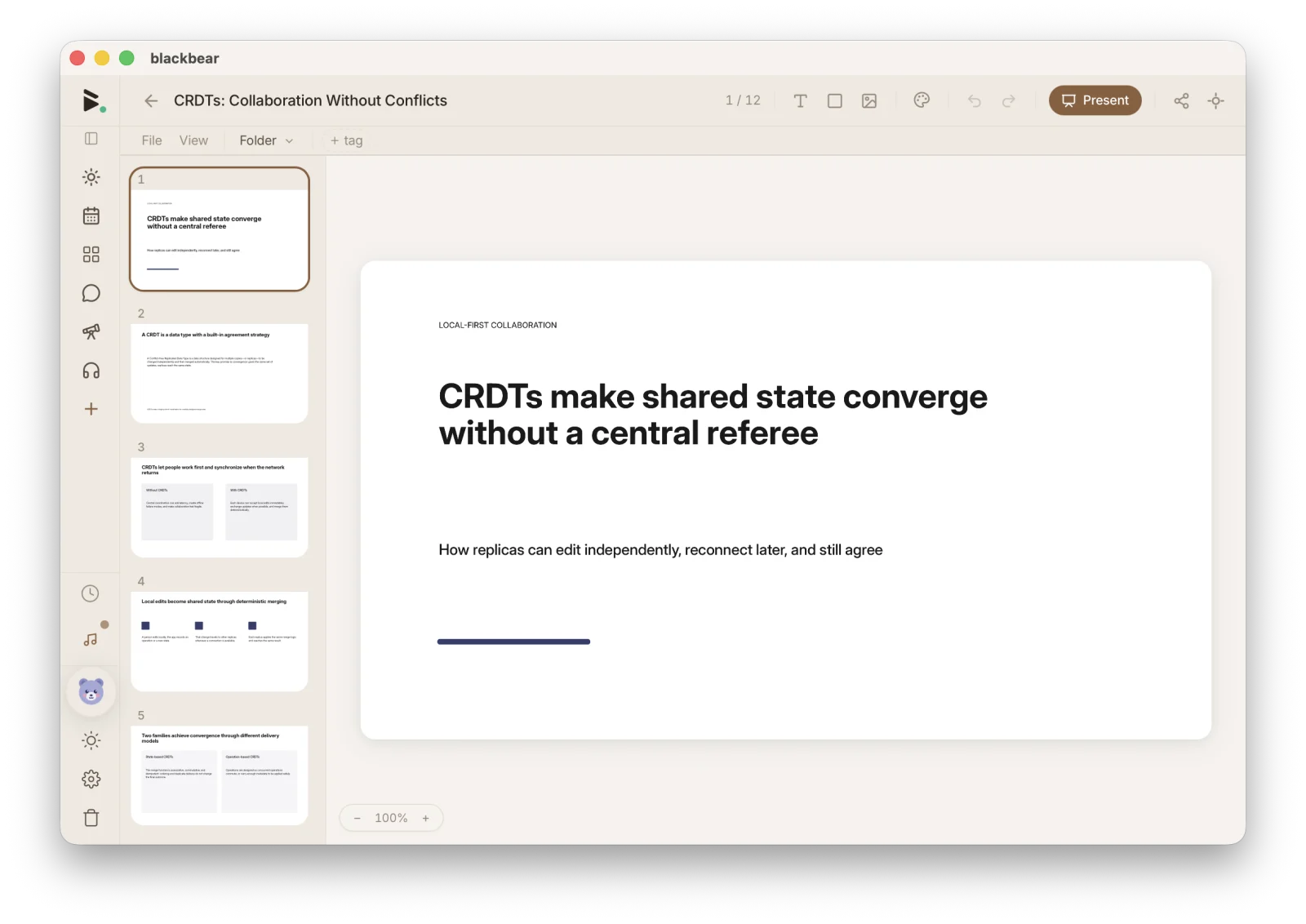Select slide 5 thumbnail
1306x924 pixels.
tap(220, 775)
